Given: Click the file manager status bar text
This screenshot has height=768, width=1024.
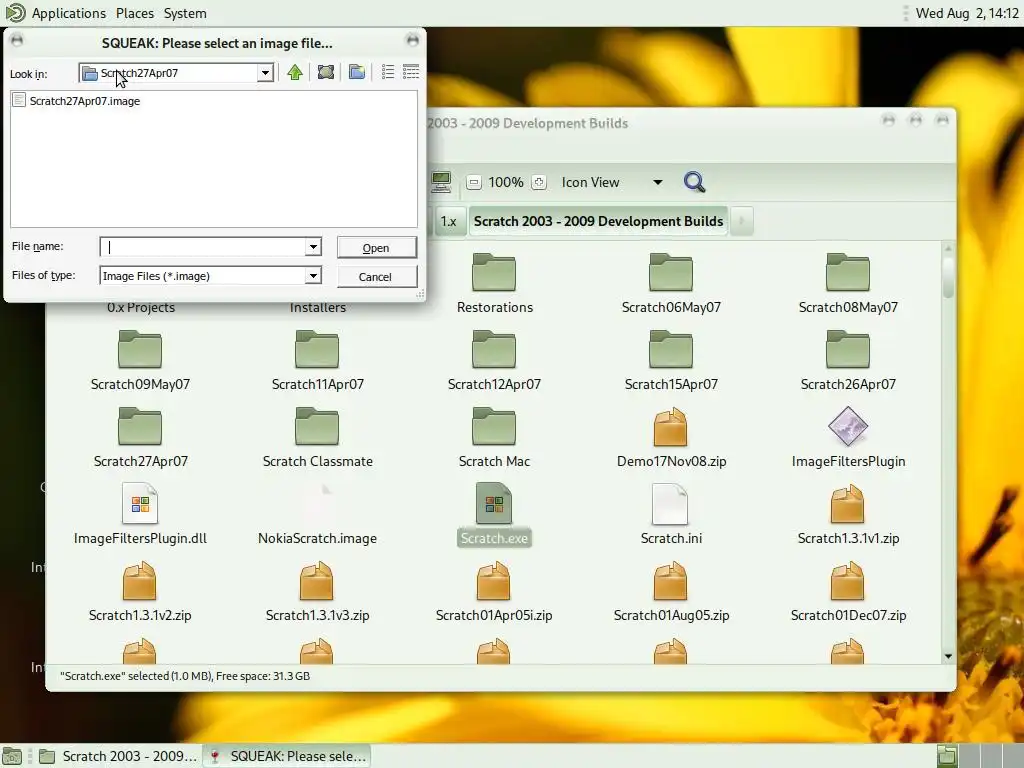Looking at the screenshot, I should [185, 676].
